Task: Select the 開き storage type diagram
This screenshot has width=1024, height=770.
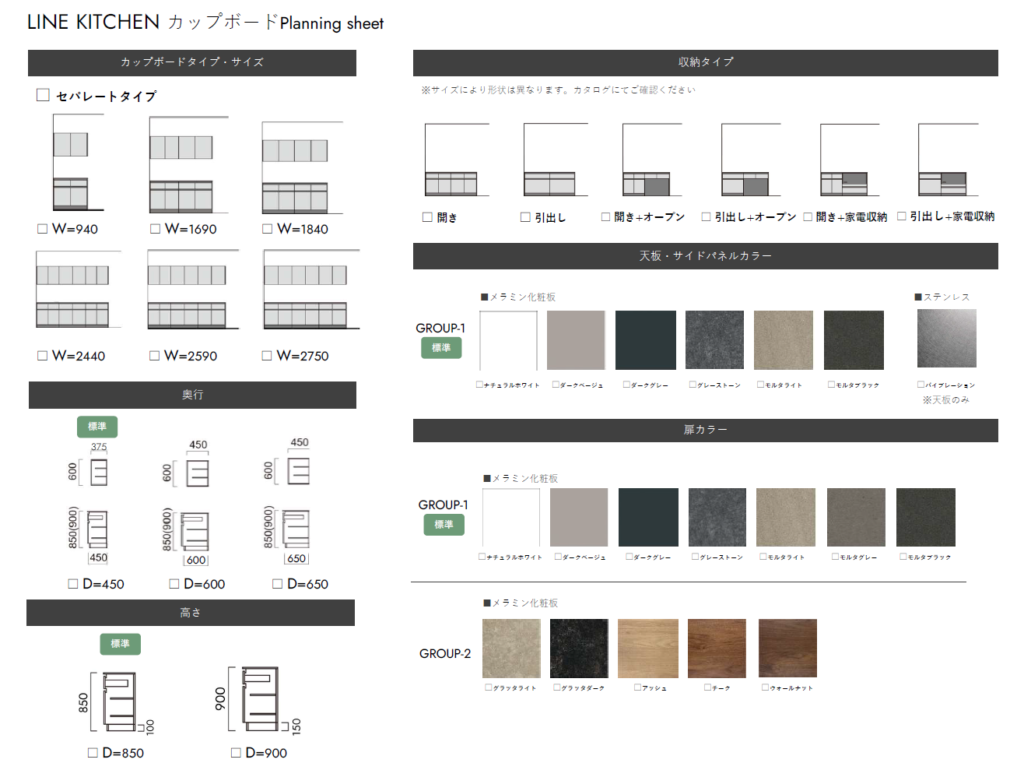Action: point(457,160)
